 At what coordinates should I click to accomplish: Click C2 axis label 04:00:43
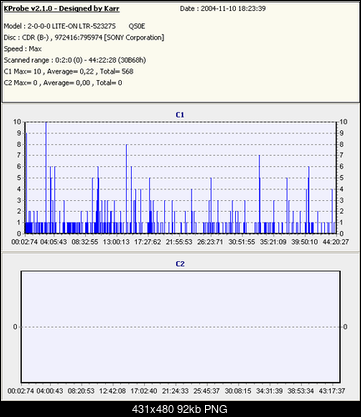(x=50, y=391)
